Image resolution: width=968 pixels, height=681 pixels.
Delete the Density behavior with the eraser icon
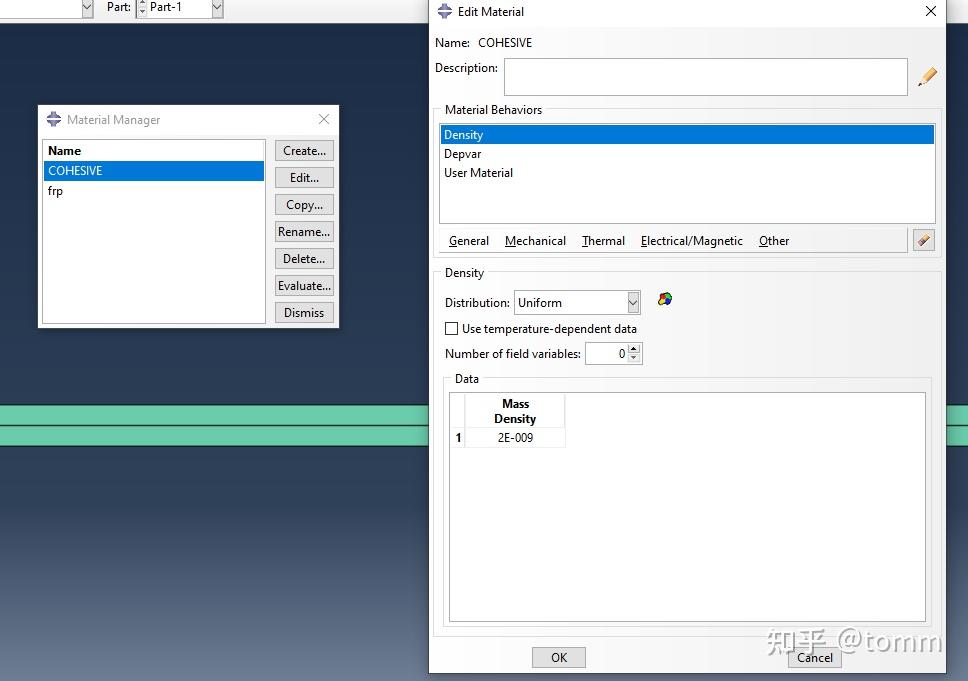coord(923,240)
